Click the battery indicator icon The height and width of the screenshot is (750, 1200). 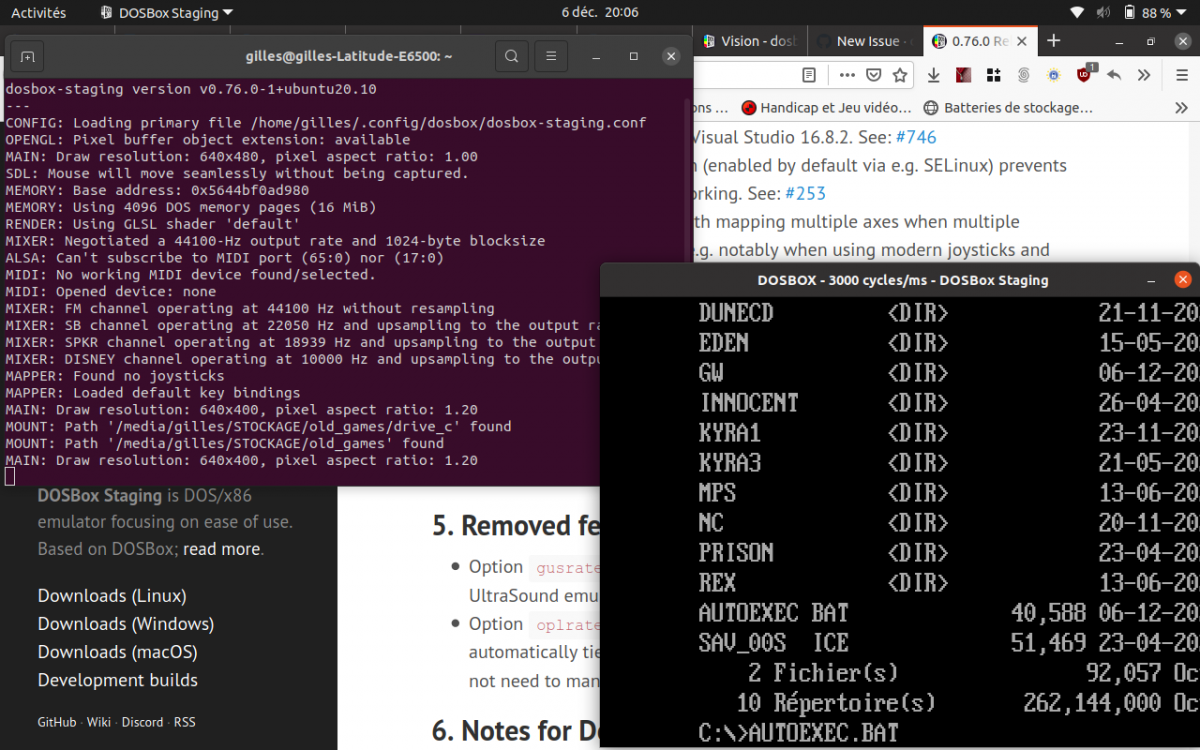click(1130, 13)
